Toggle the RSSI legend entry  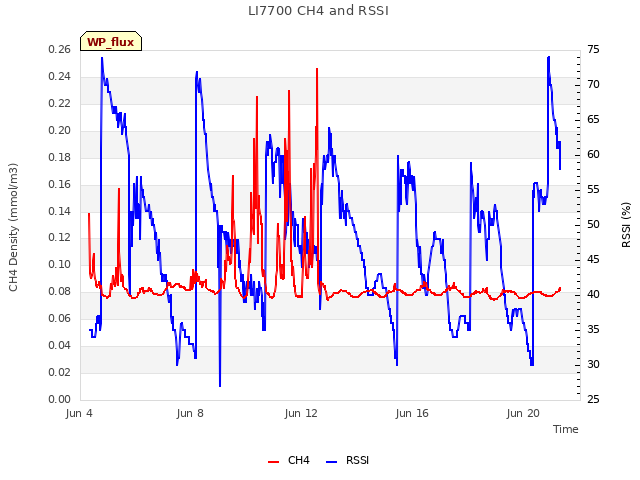(x=347, y=460)
